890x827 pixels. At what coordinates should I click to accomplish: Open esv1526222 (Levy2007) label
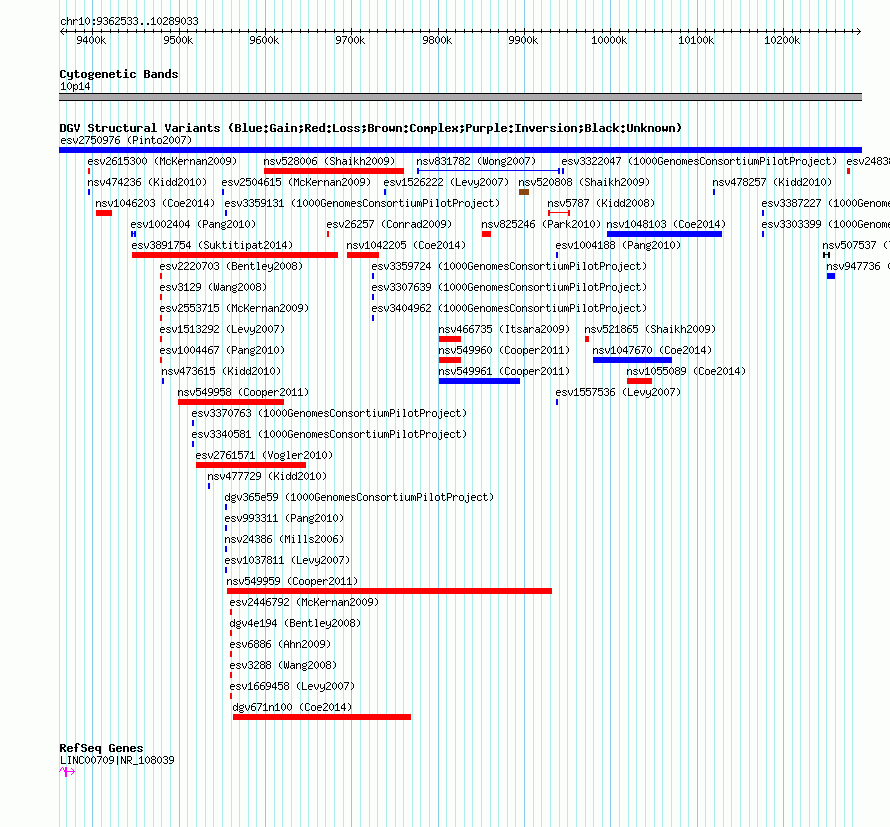446,182
